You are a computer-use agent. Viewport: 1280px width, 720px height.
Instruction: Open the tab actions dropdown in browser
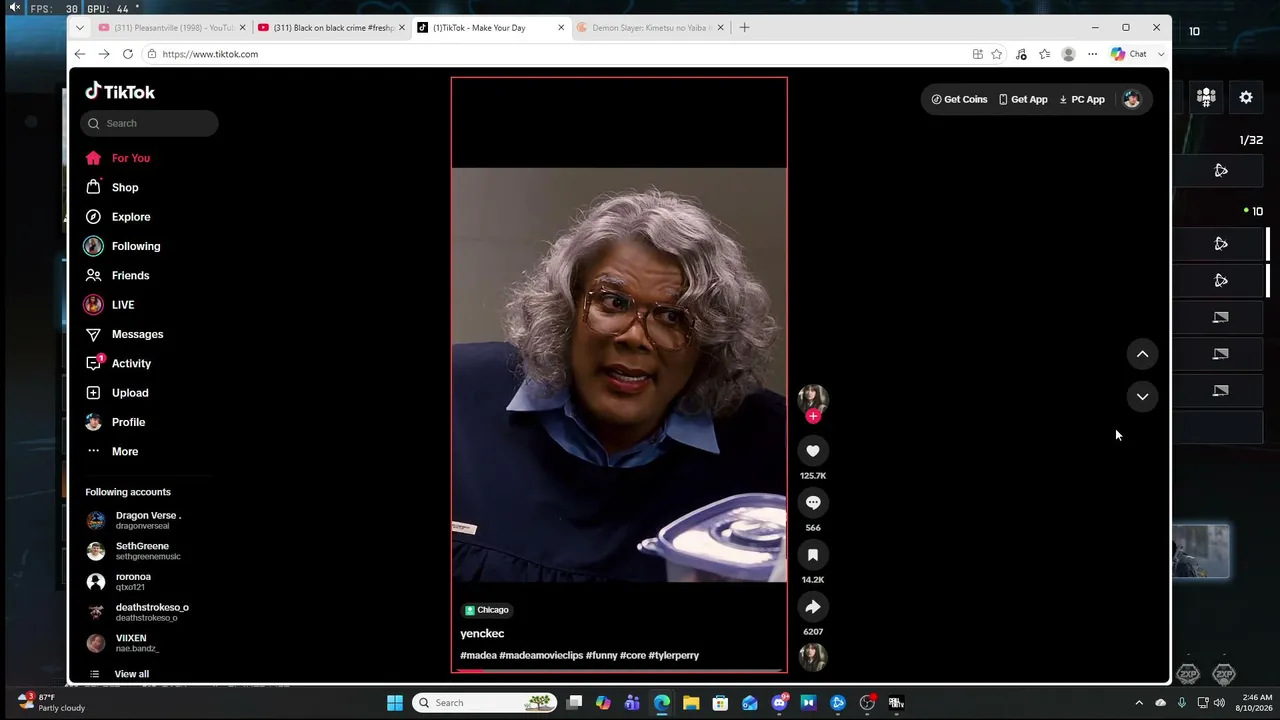click(80, 28)
